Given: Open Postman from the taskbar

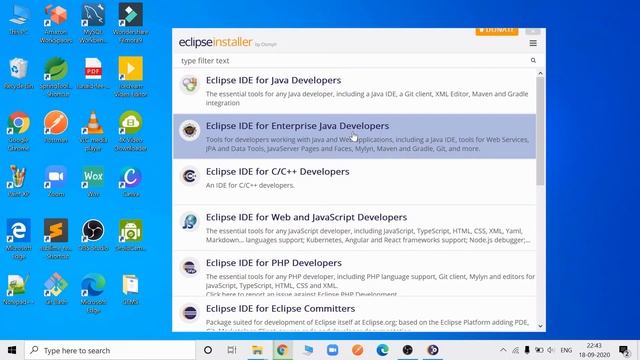Looking at the screenshot, I should [x=358, y=350].
